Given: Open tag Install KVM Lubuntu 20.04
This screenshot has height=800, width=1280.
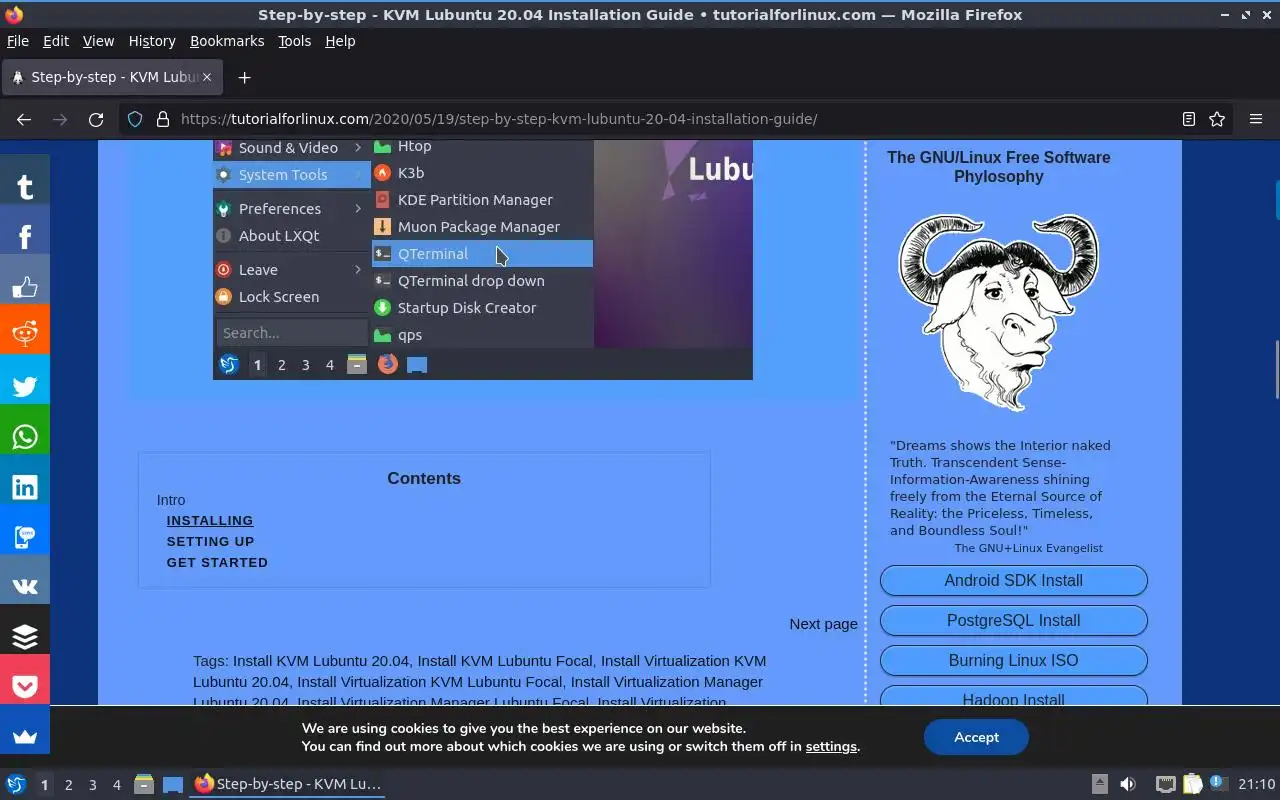Looking at the screenshot, I should tap(321, 661).
